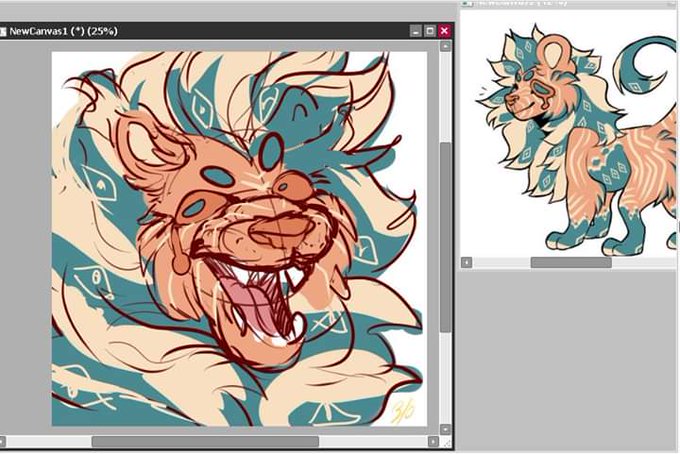Screen dimensions: 680x454
Task: Click the roaring lion drawing on NewCanvas1 canvas
Action: pos(239,238)
